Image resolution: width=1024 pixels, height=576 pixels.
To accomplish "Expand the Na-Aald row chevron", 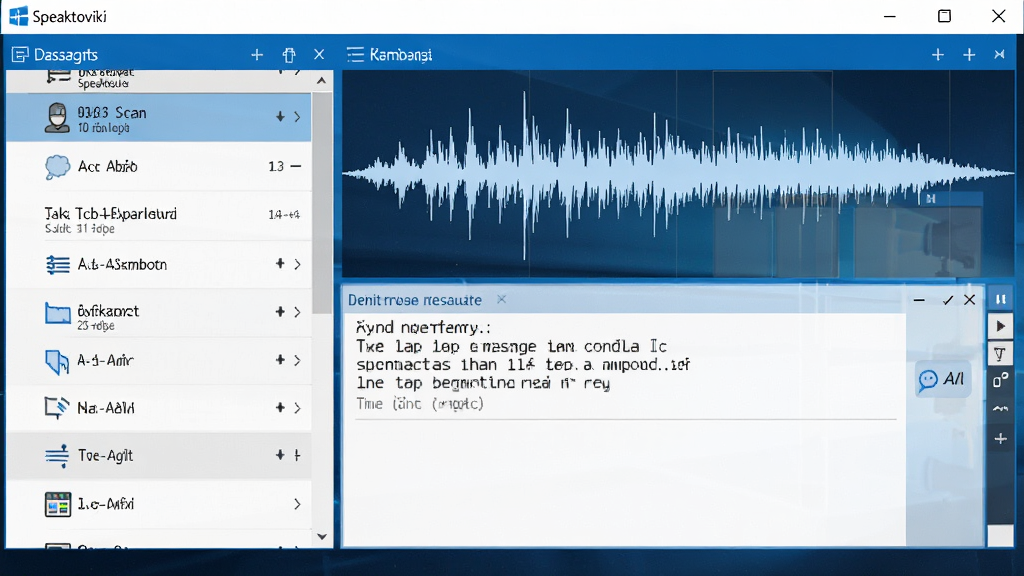I will coord(298,408).
